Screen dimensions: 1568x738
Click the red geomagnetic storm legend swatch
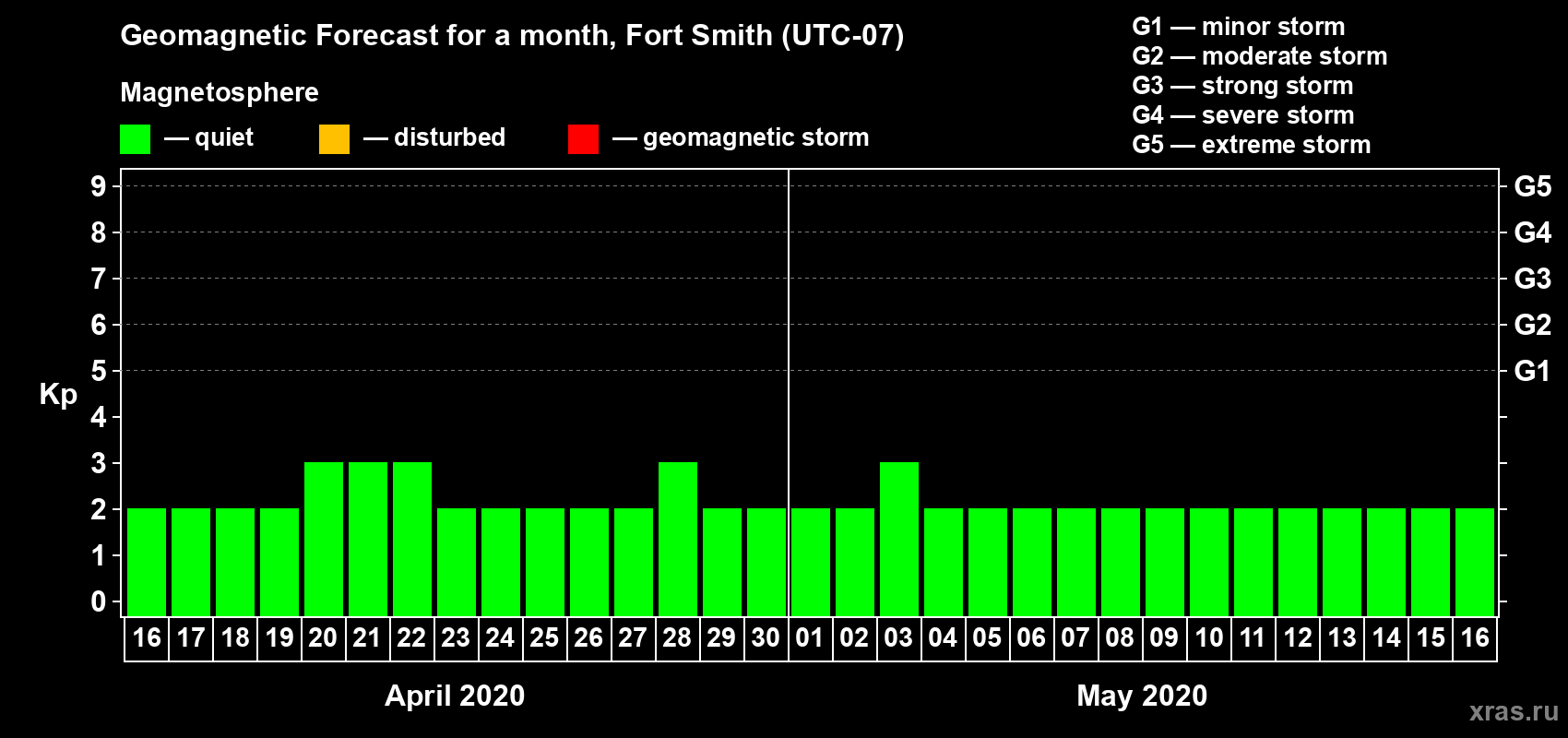tap(583, 139)
